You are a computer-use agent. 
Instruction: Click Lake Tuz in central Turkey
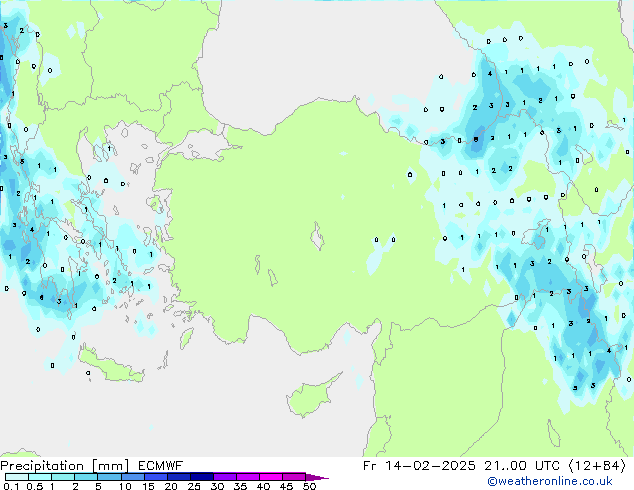[318, 236]
